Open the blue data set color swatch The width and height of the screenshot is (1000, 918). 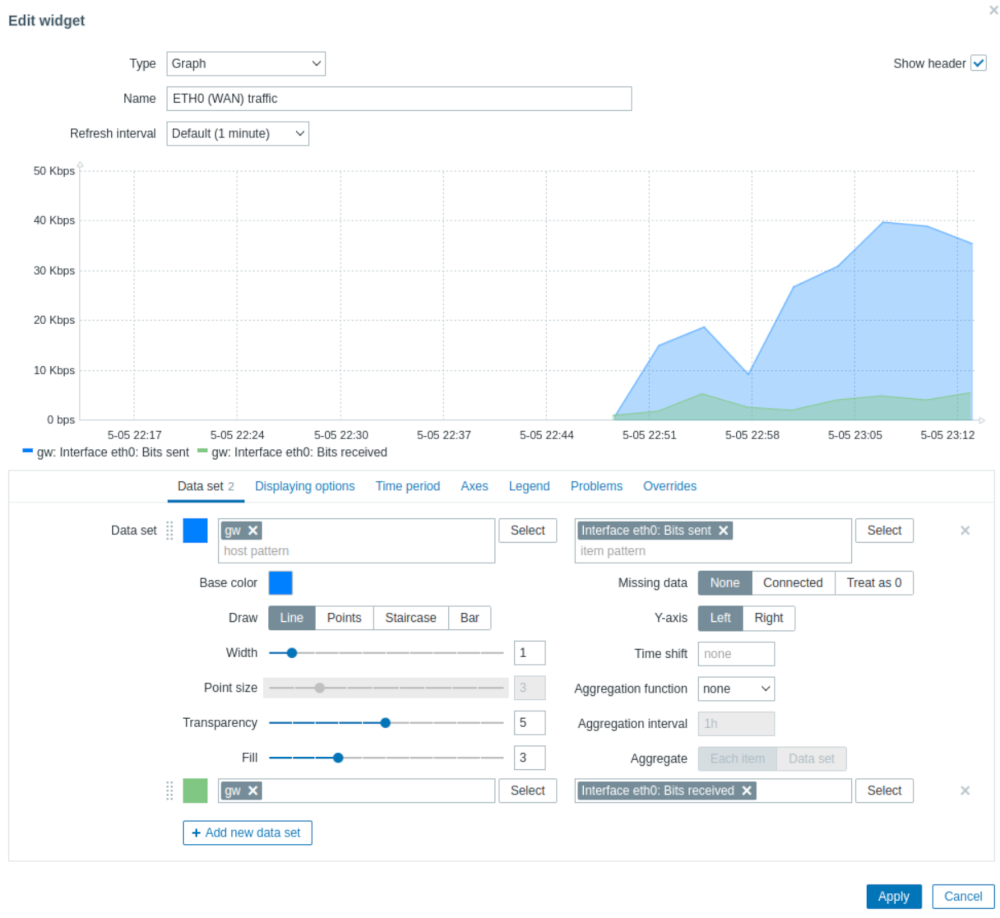click(x=195, y=531)
